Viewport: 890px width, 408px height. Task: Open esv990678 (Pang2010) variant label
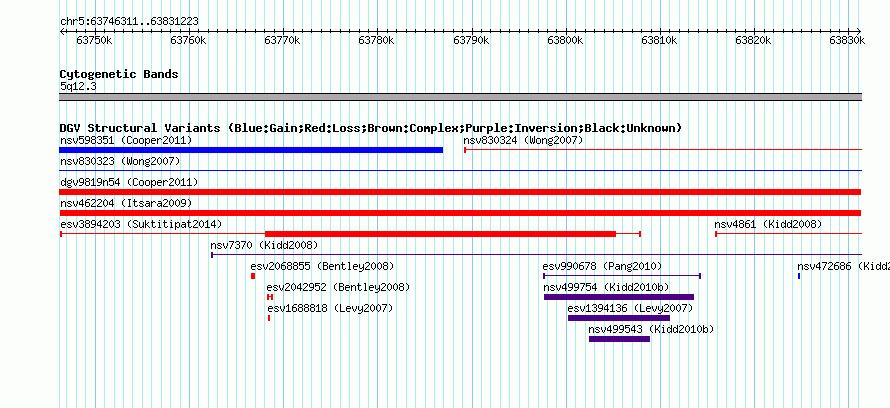pyautogui.click(x=602, y=266)
